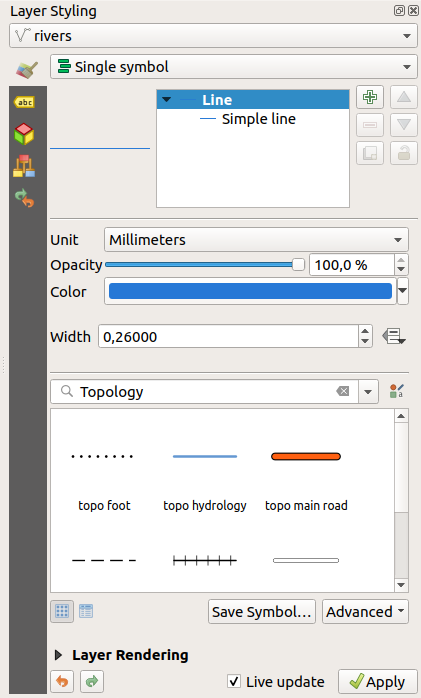
Task: Open the Diagrams tab icon in sidebar
Action: click(x=24, y=166)
